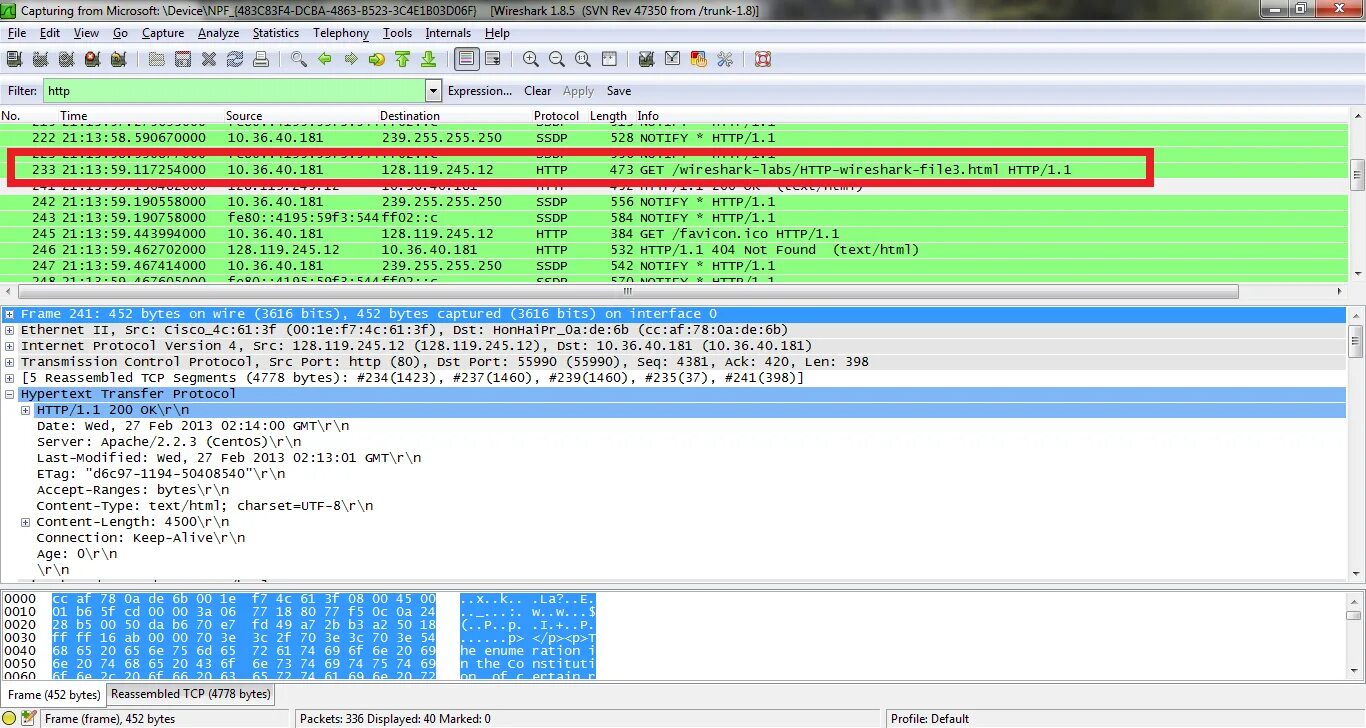Reload the capture file
This screenshot has width=1366, height=728.
(x=235, y=59)
